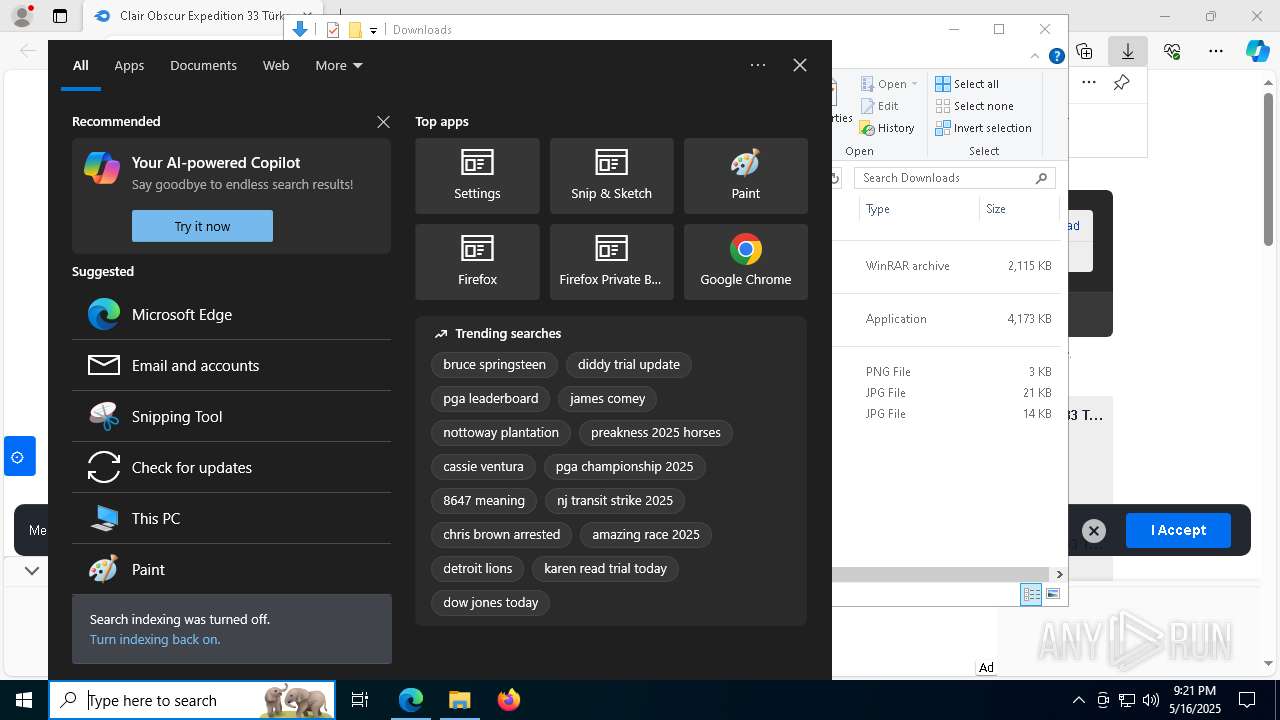Open This PC suggestion
1280x720 pixels.
point(231,518)
